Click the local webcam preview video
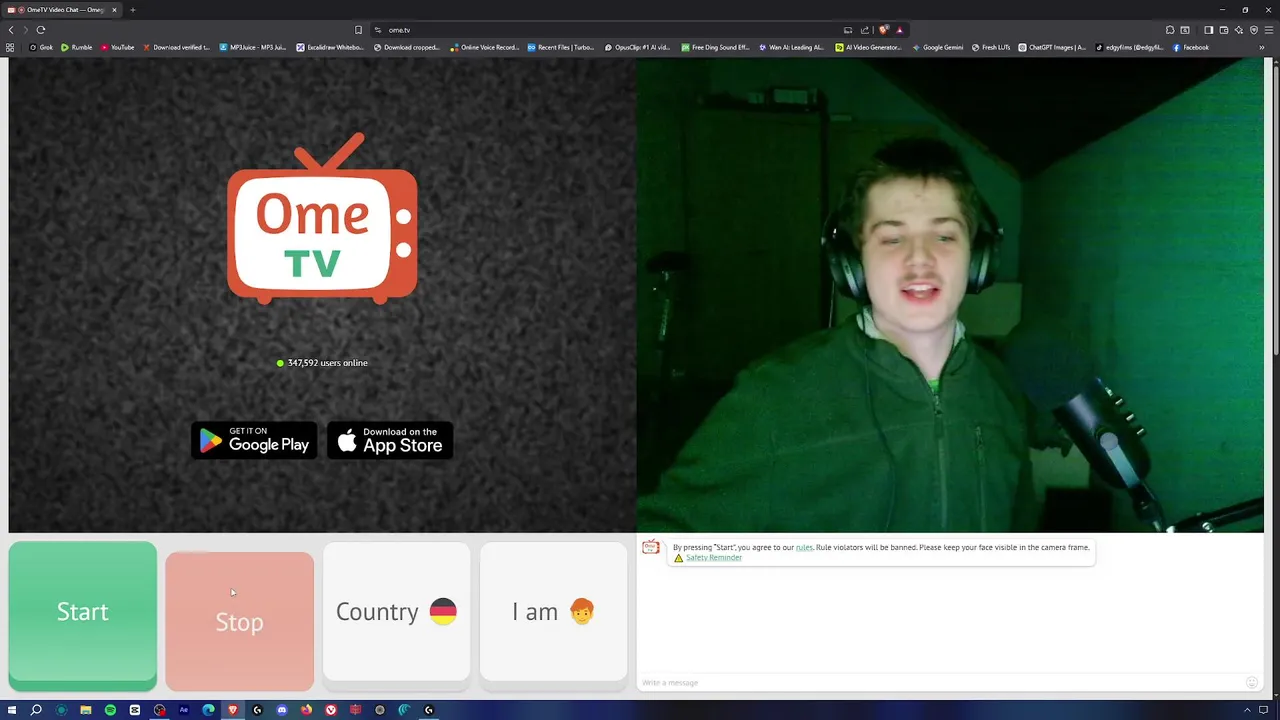 [x=950, y=295]
